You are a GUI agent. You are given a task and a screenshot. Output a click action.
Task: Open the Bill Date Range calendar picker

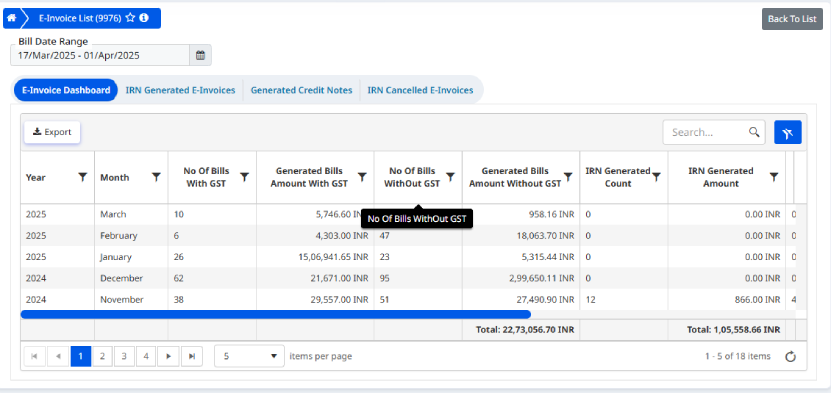200,55
